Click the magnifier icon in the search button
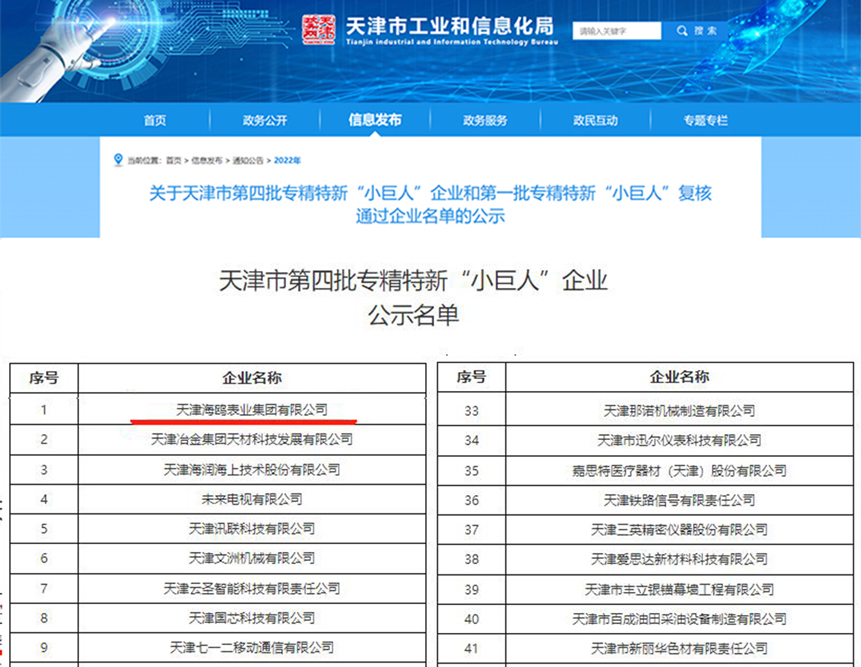861x667 pixels. [x=682, y=31]
